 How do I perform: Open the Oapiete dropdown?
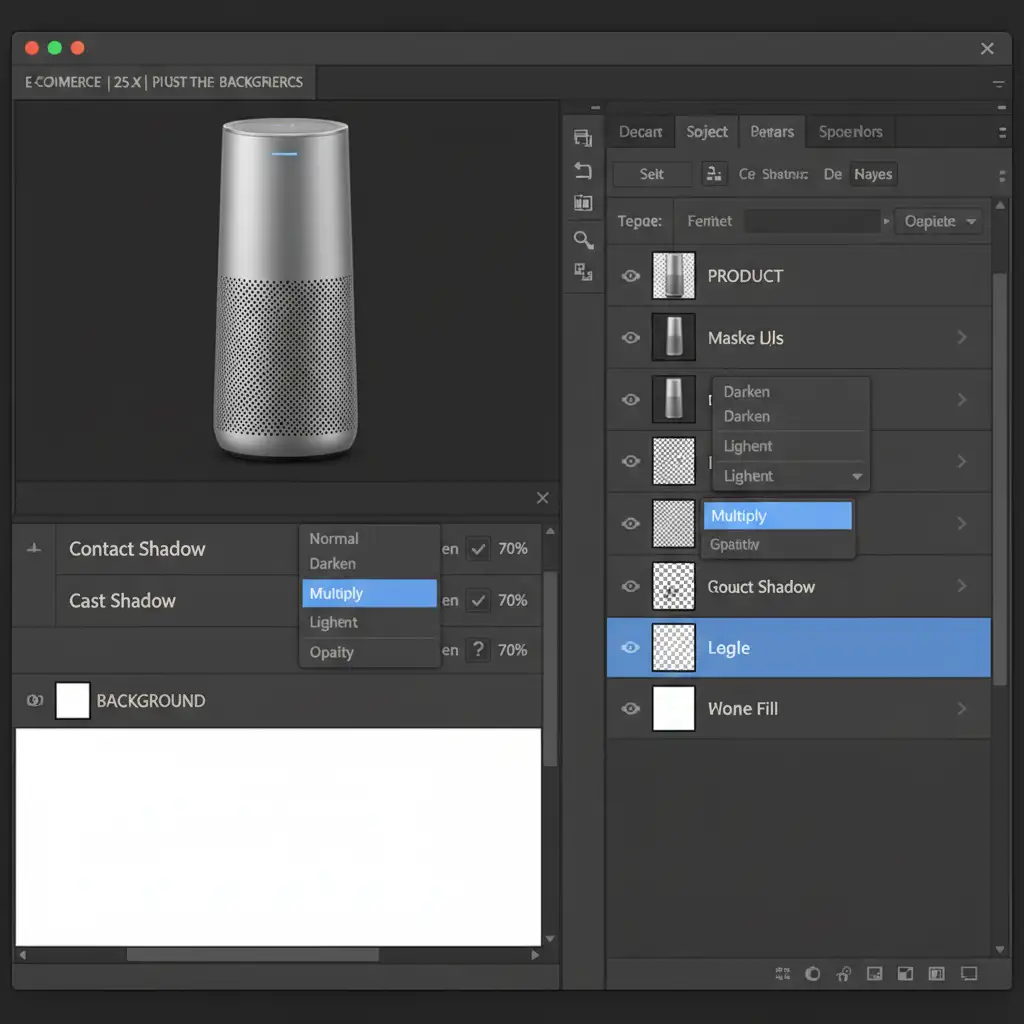click(938, 221)
